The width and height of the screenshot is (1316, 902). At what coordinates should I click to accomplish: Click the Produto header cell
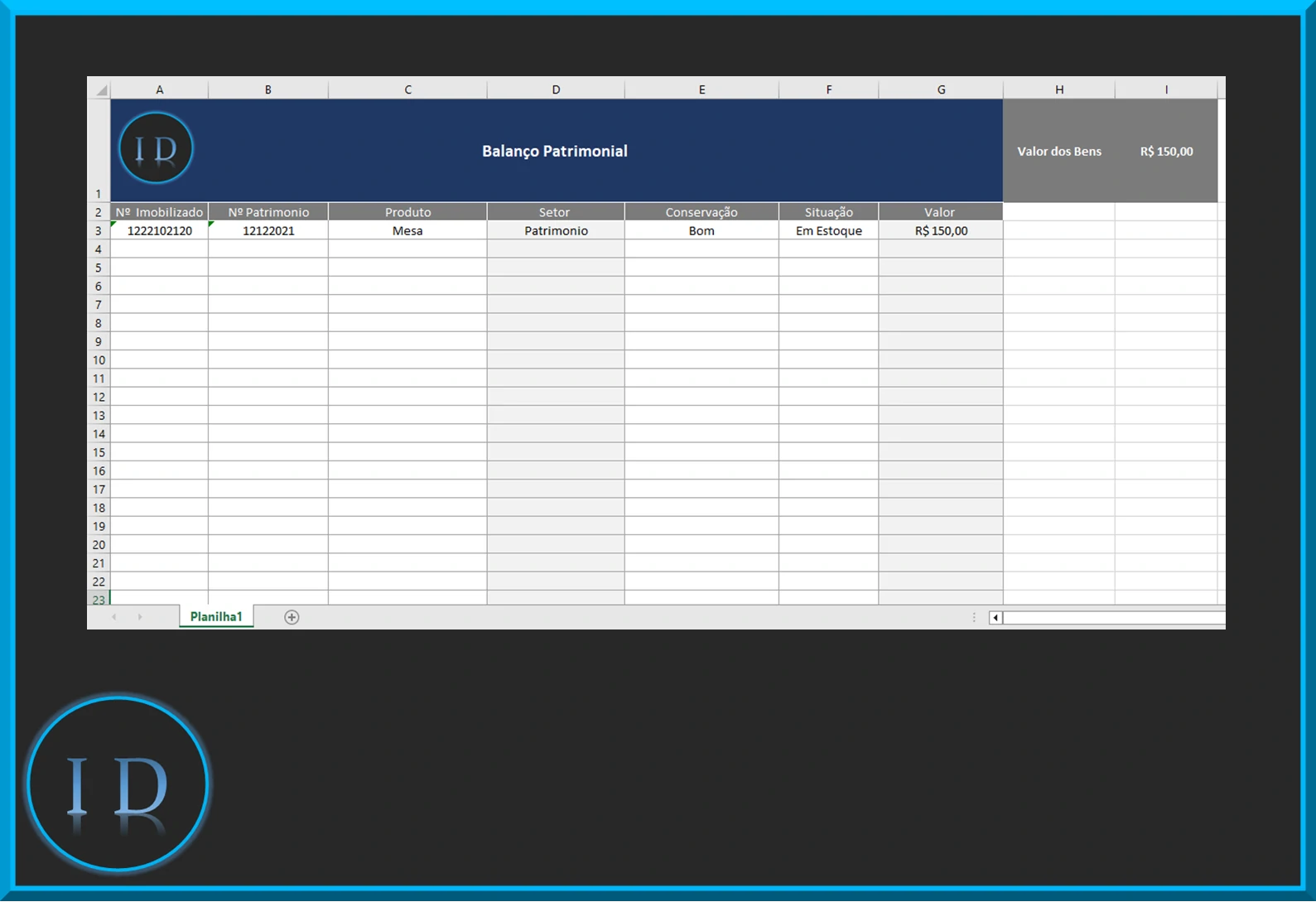(407, 212)
